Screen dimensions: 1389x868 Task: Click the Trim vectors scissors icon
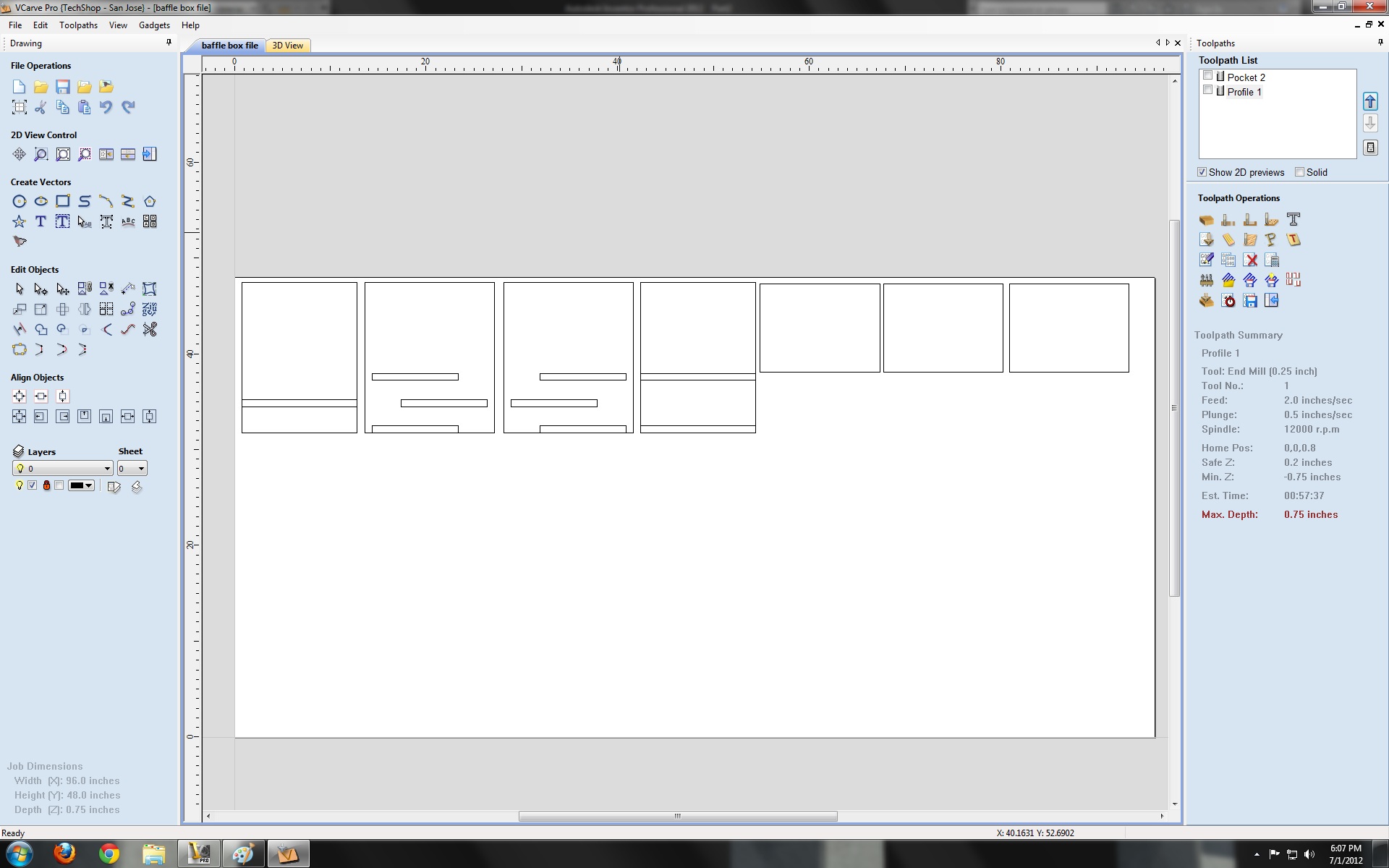(x=150, y=329)
